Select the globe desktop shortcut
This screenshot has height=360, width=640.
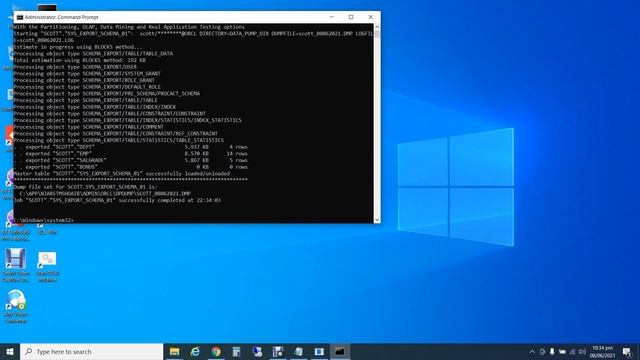[16, 306]
